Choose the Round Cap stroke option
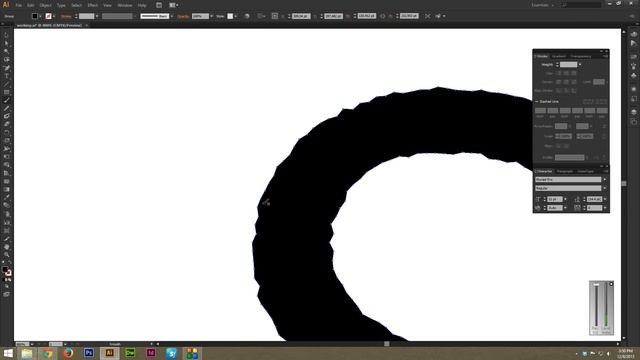The width and height of the screenshot is (640, 360). (x=566, y=73)
